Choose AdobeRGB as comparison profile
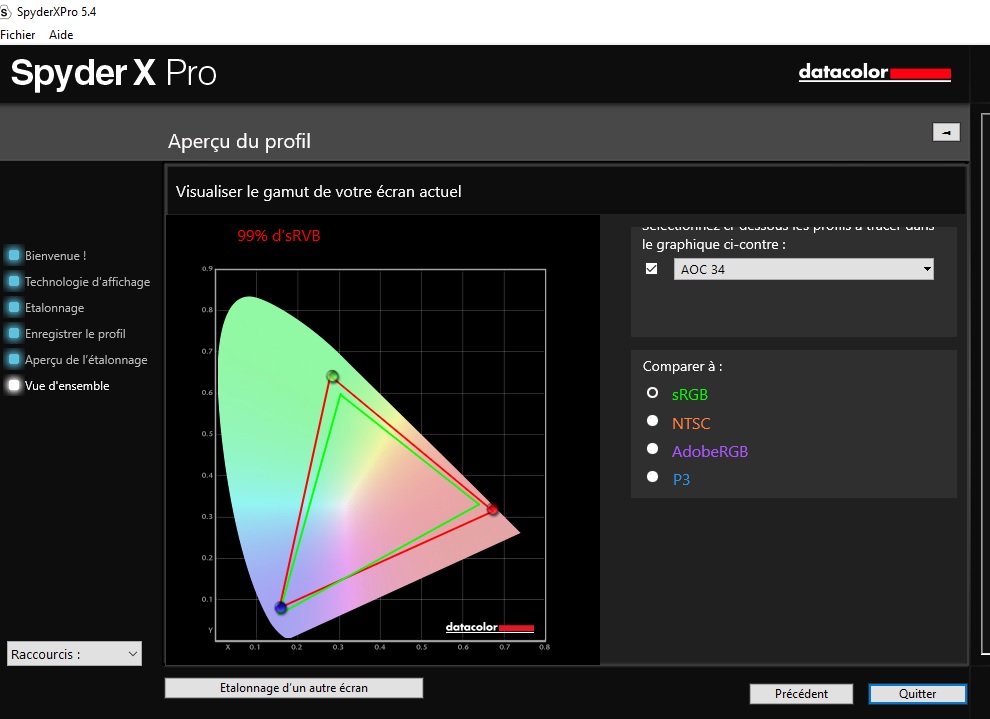The image size is (990, 719). [x=653, y=449]
